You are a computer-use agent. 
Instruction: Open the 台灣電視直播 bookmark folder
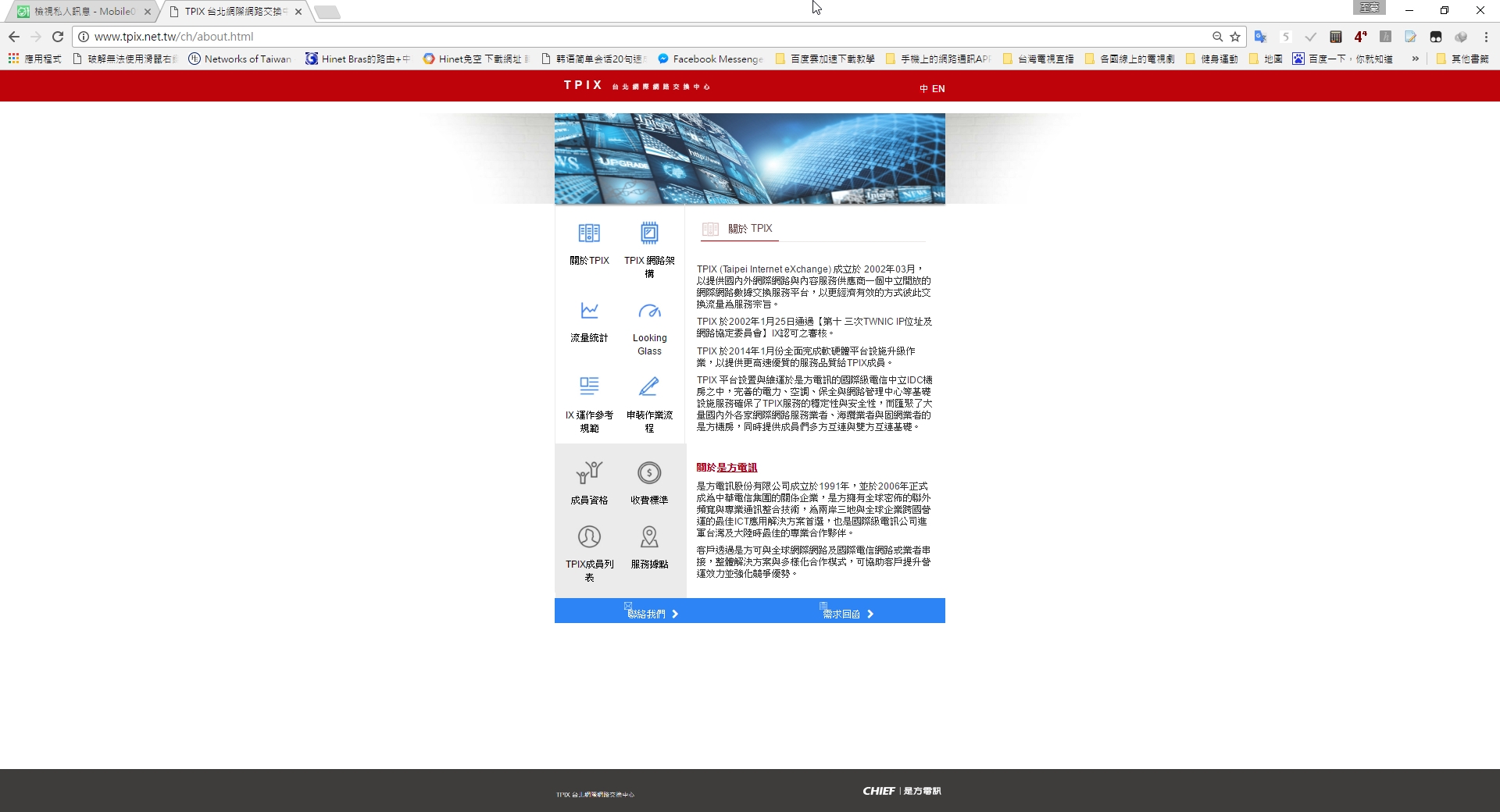[x=1038, y=59]
